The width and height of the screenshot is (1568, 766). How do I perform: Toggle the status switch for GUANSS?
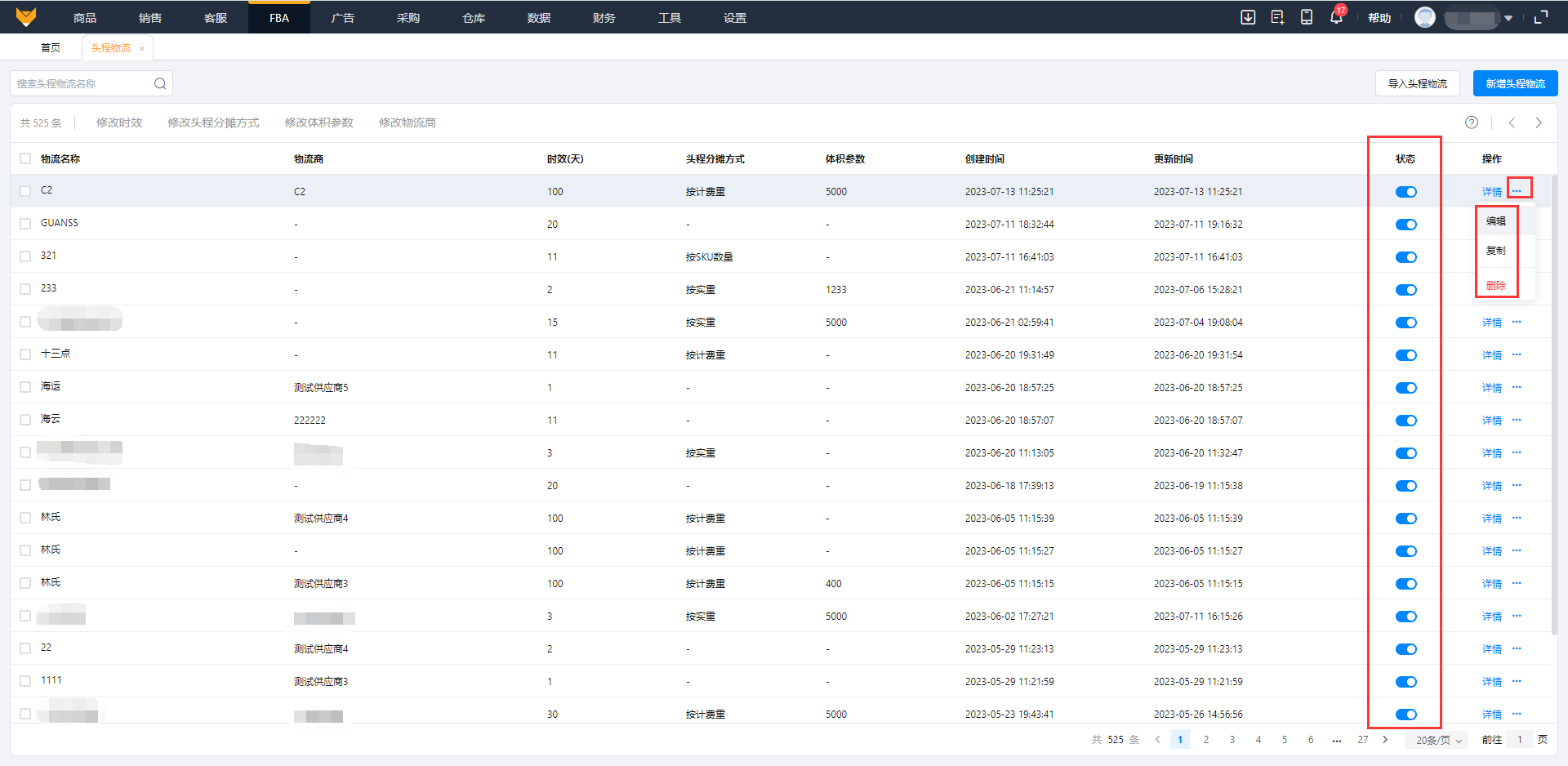tap(1405, 225)
